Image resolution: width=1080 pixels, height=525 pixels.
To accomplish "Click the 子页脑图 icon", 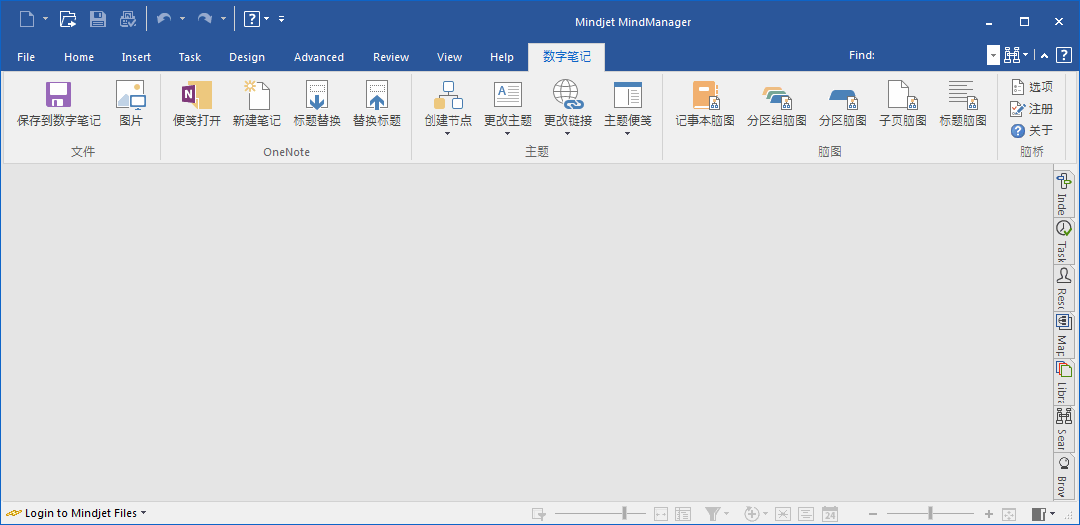I will click(902, 95).
